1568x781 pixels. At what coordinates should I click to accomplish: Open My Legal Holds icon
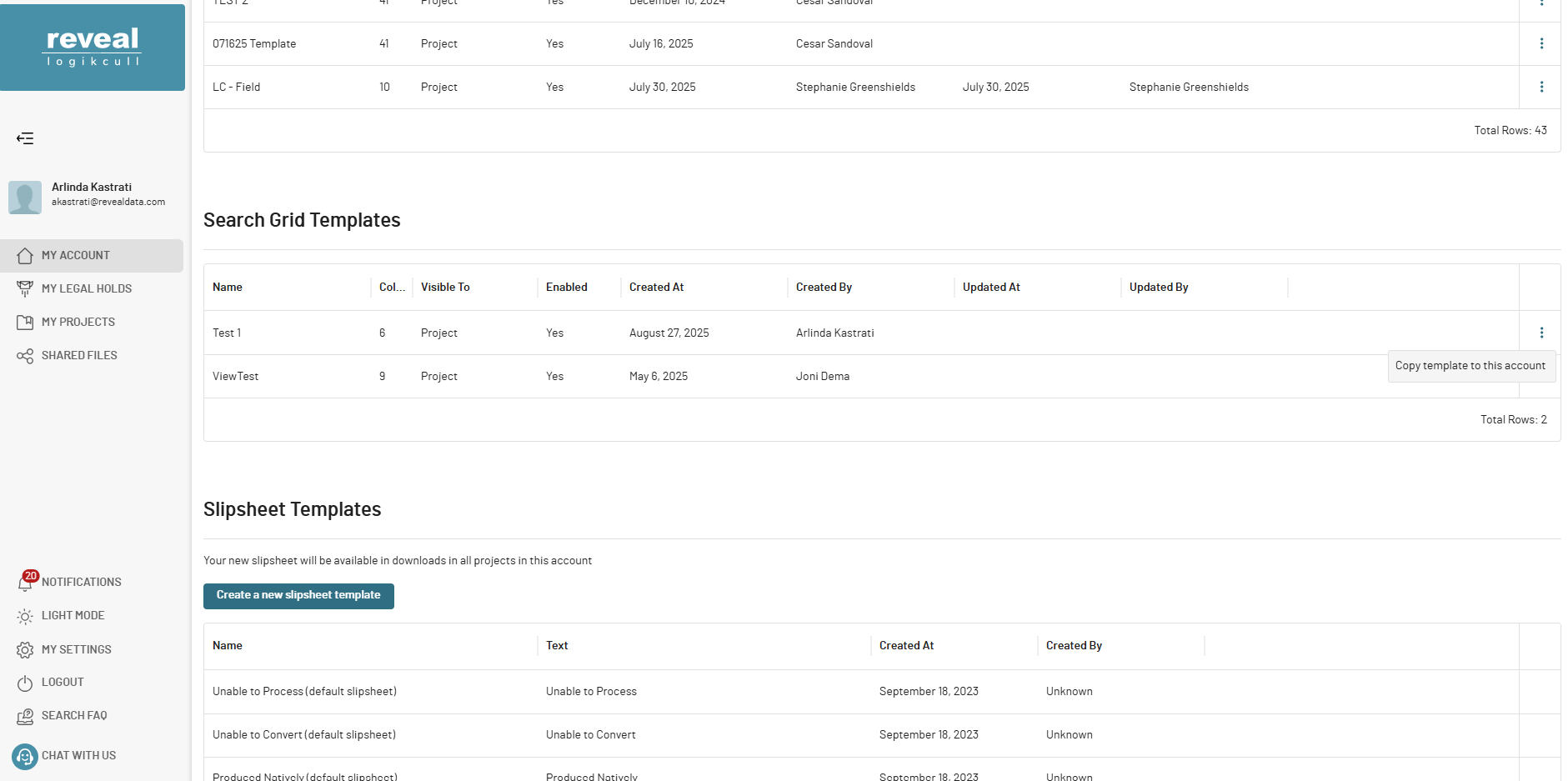click(x=25, y=289)
